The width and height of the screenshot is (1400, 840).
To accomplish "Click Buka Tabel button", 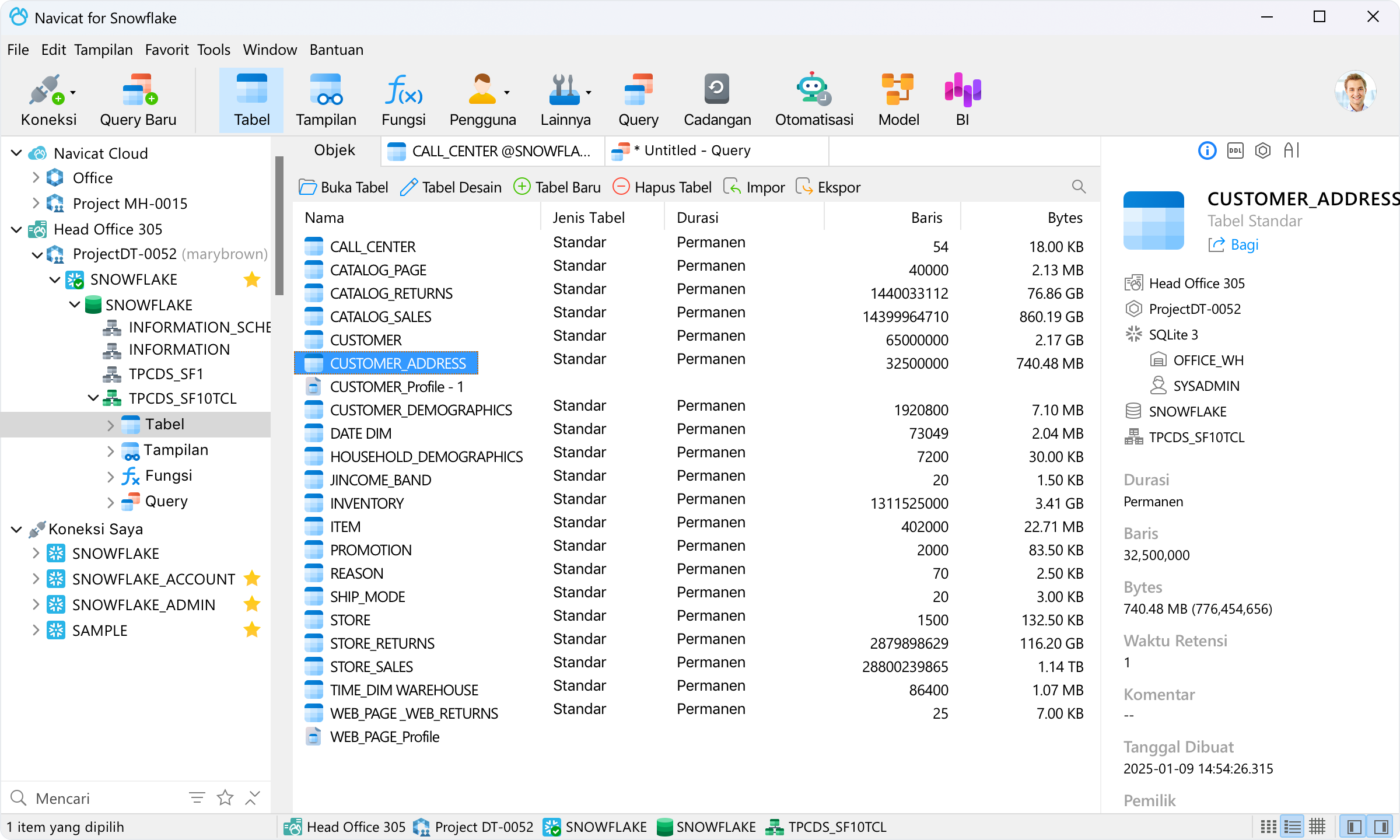I will coord(343,187).
